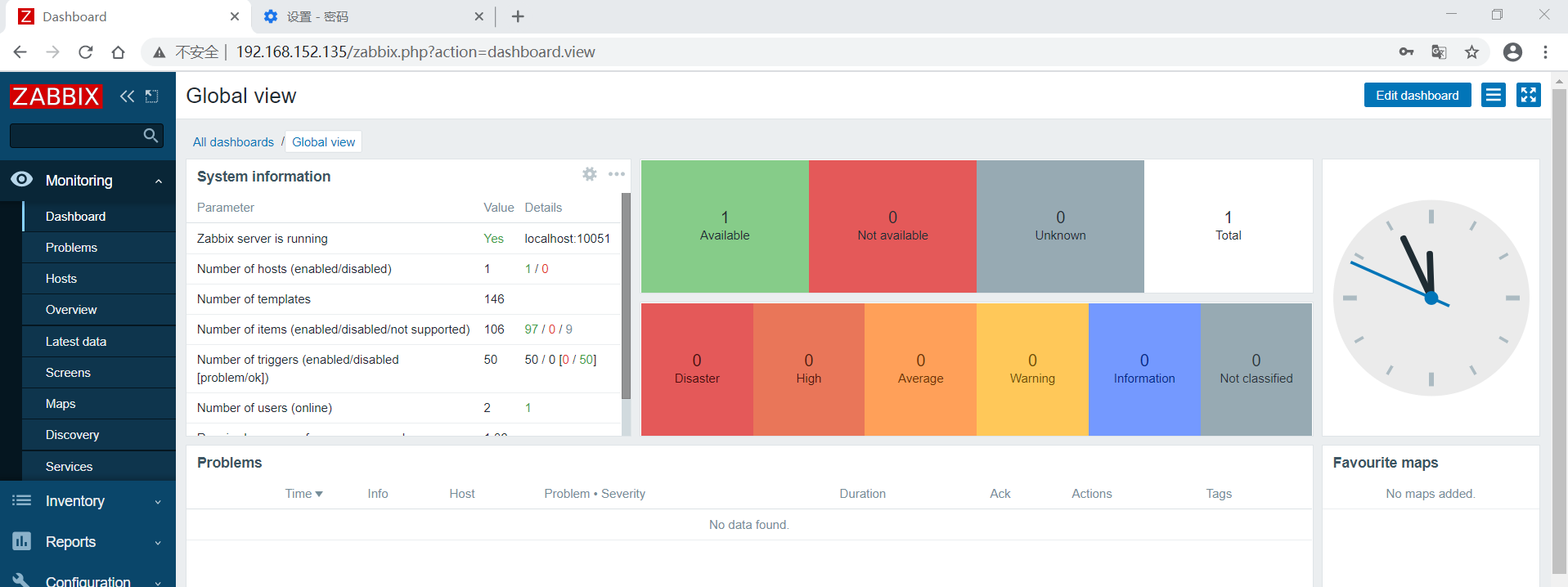Click the Warning severity tile

[x=1032, y=370]
